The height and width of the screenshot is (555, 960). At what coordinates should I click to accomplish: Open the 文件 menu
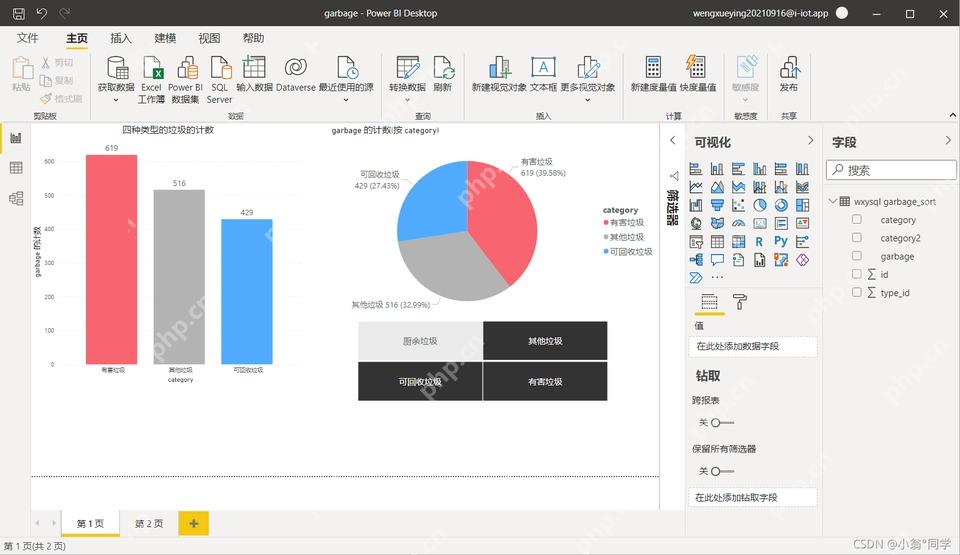tap(28, 38)
